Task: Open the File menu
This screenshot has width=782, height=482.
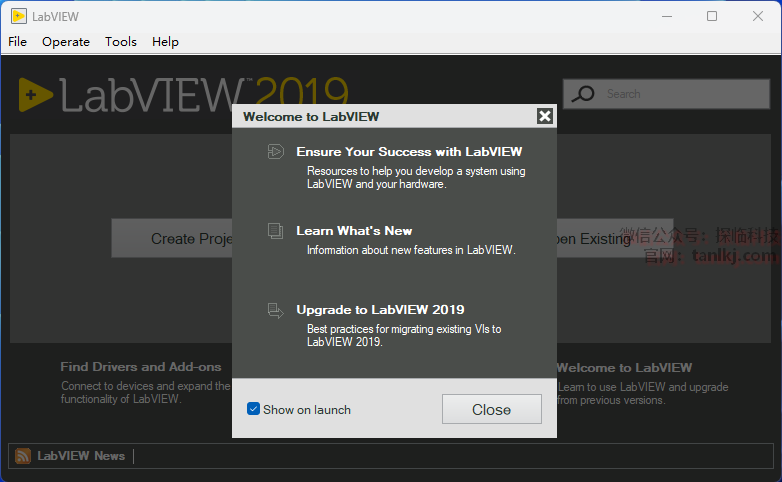Action: point(17,42)
